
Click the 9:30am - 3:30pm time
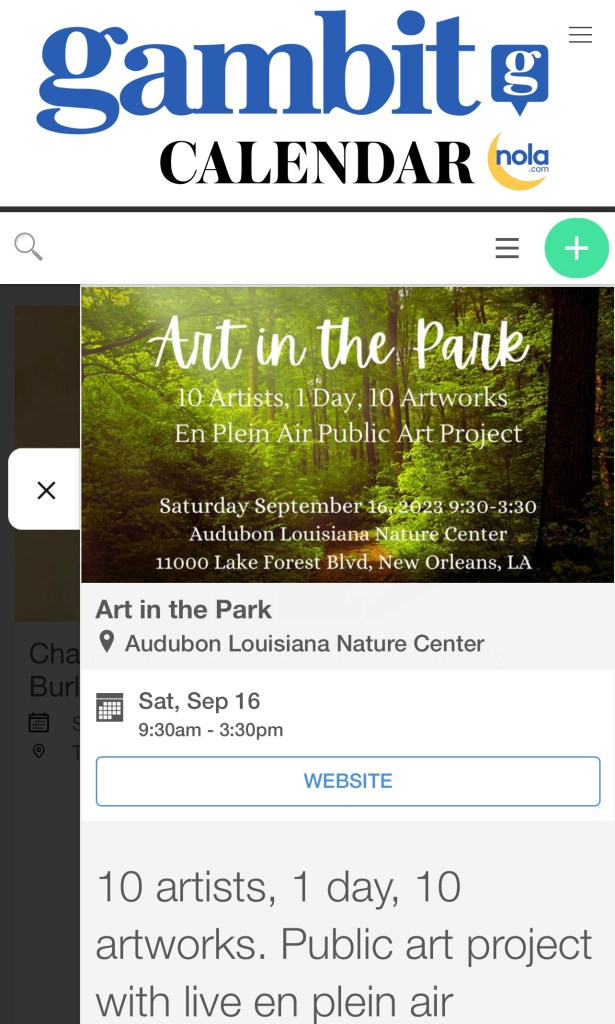[x=210, y=730]
